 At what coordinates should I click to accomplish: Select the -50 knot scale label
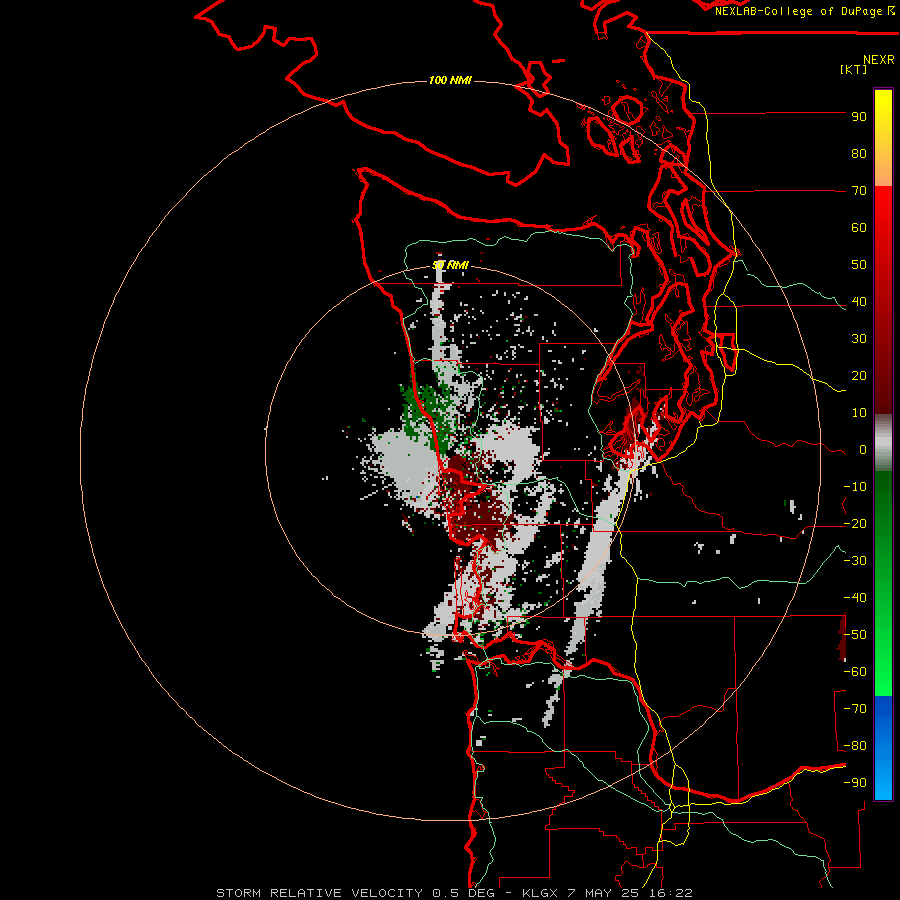(855, 635)
